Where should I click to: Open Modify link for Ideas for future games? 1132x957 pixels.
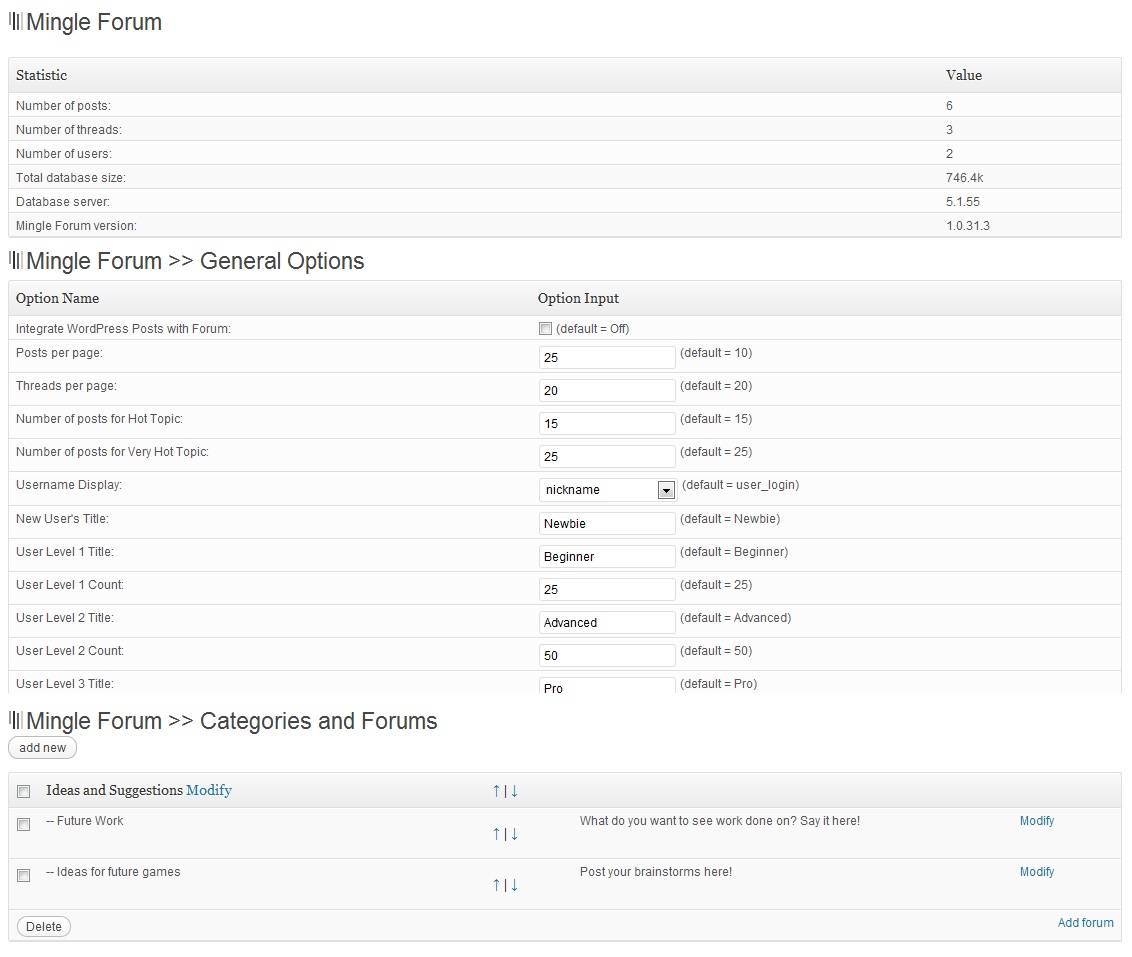point(1036,872)
